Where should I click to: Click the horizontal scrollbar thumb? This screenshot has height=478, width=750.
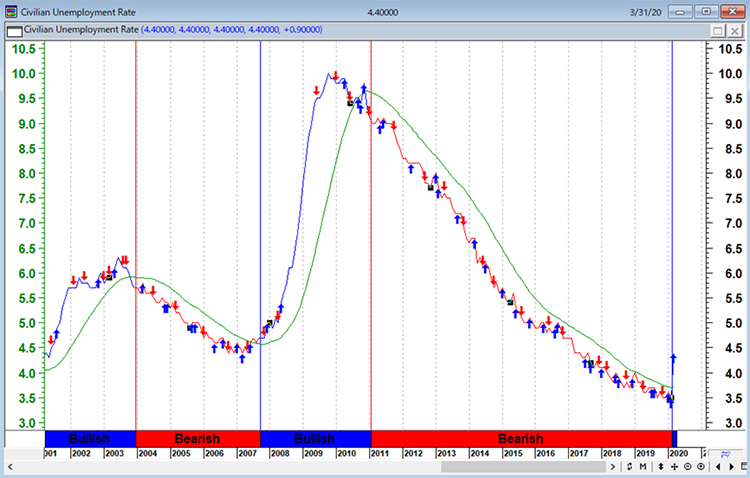pyautogui.click(x=525, y=467)
